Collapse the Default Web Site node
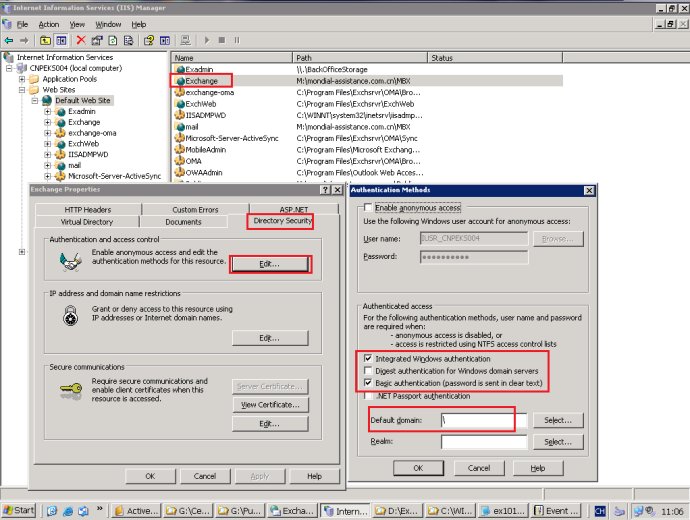690x520 pixels. pyautogui.click(x=35, y=101)
